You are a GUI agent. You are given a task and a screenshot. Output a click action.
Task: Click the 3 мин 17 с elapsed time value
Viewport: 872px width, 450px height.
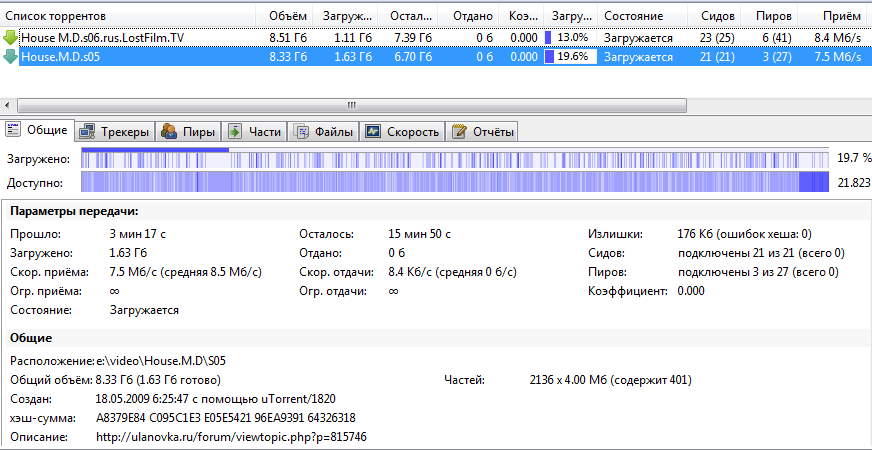(137, 234)
